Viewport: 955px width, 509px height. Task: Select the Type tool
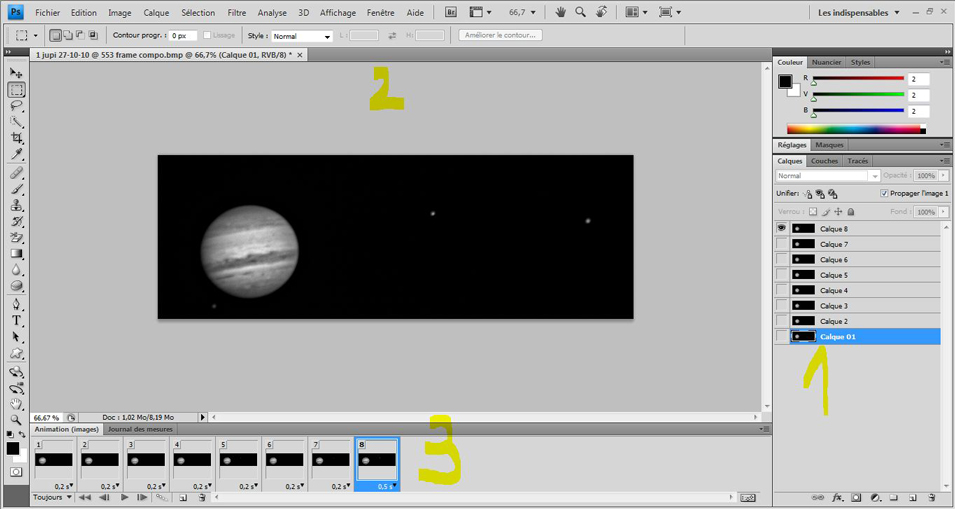click(16, 320)
